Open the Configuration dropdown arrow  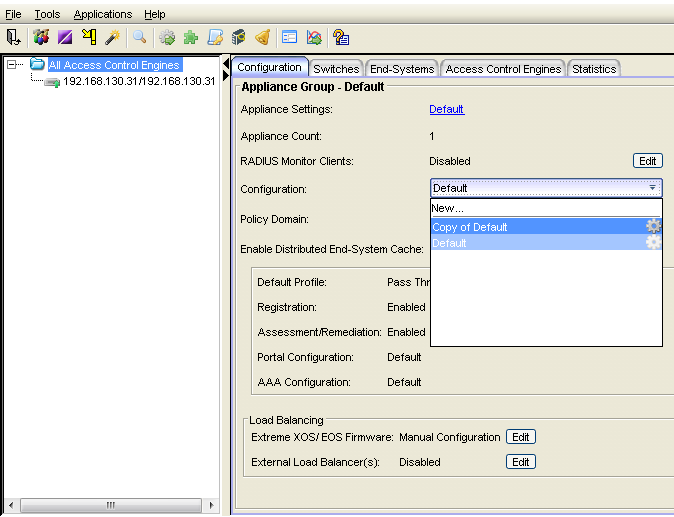(x=652, y=188)
